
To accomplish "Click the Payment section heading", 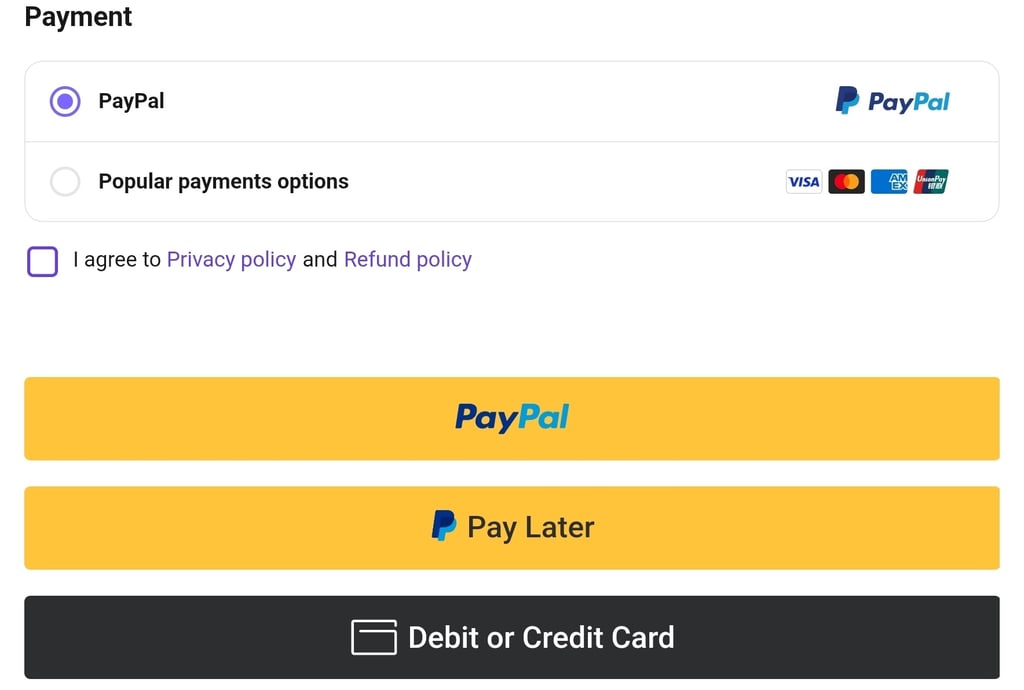I will coord(78,17).
